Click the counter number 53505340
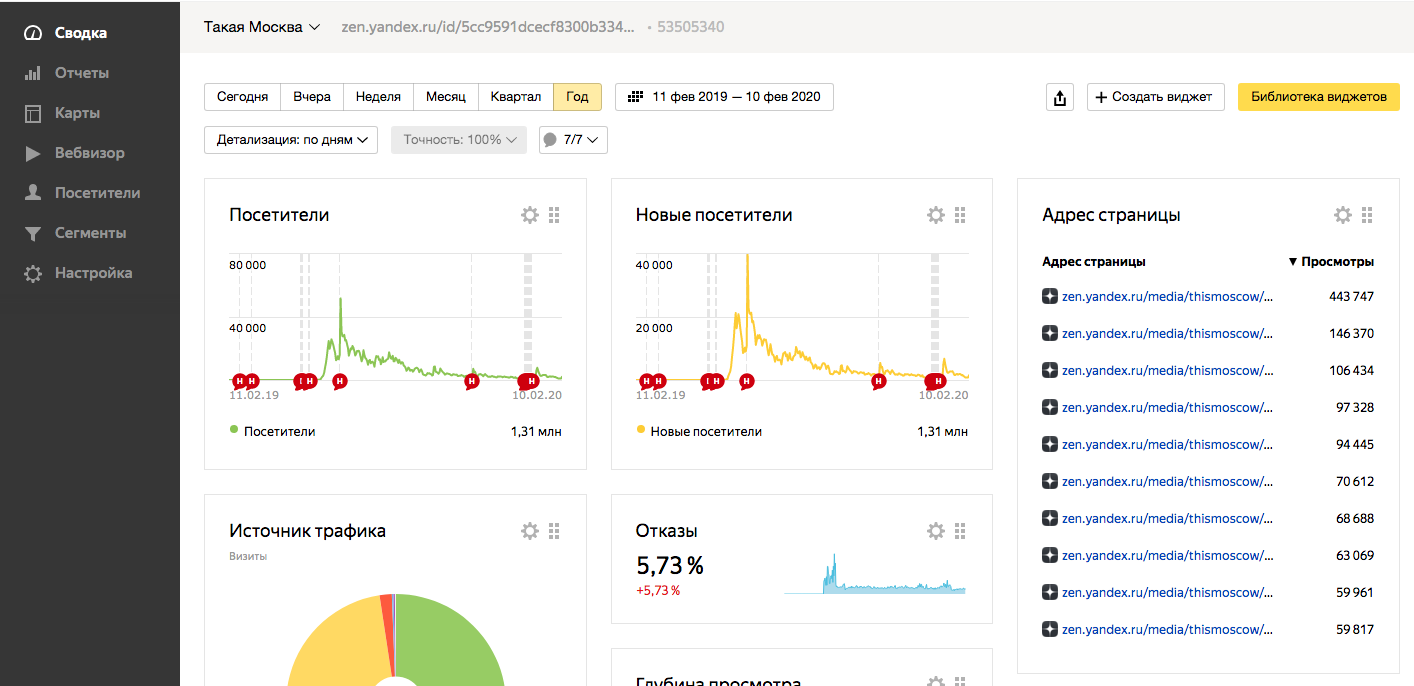This screenshot has width=1414, height=686. point(691,27)
